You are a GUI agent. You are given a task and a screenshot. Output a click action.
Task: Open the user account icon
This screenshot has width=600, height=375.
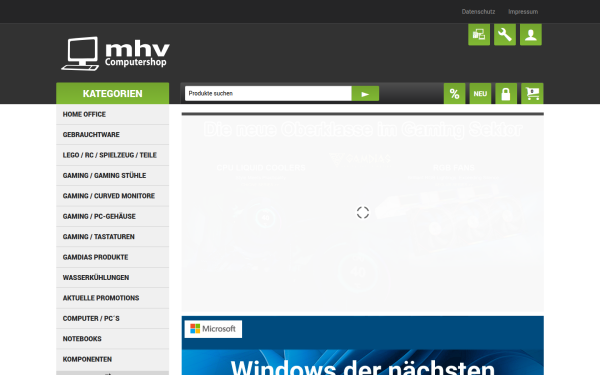click(x=531, y=35)
